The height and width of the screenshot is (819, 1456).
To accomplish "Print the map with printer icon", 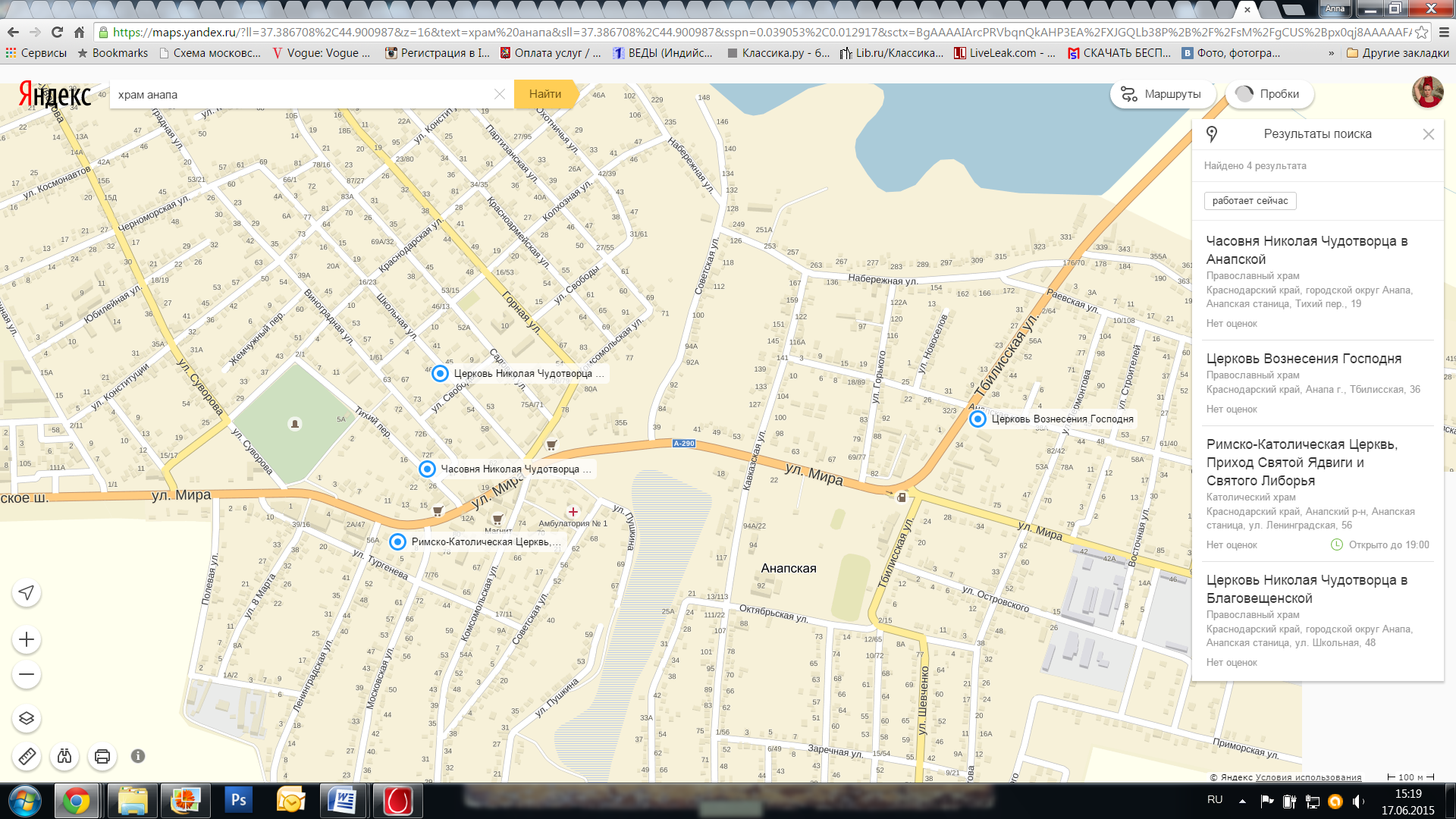I will click(x=102, y=756).
